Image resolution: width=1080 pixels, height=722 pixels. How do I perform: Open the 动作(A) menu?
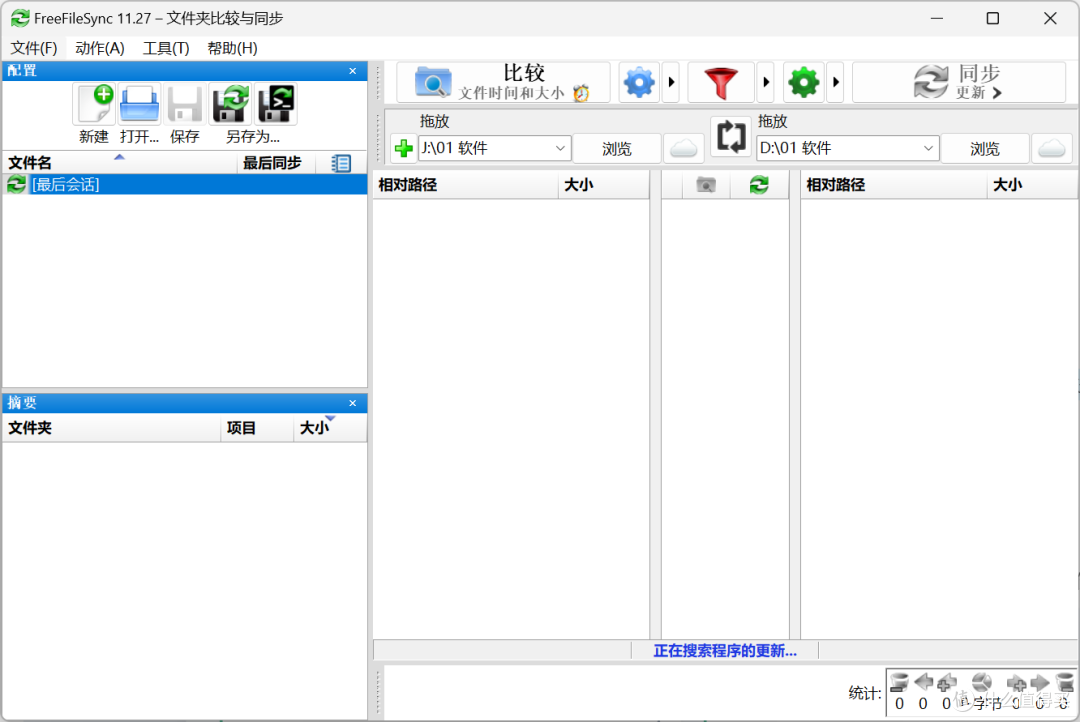pyautogui.click(x=99, y=47)
